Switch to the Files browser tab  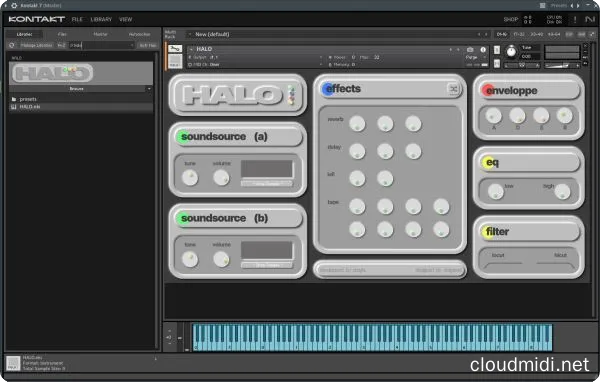coord(62,34)
